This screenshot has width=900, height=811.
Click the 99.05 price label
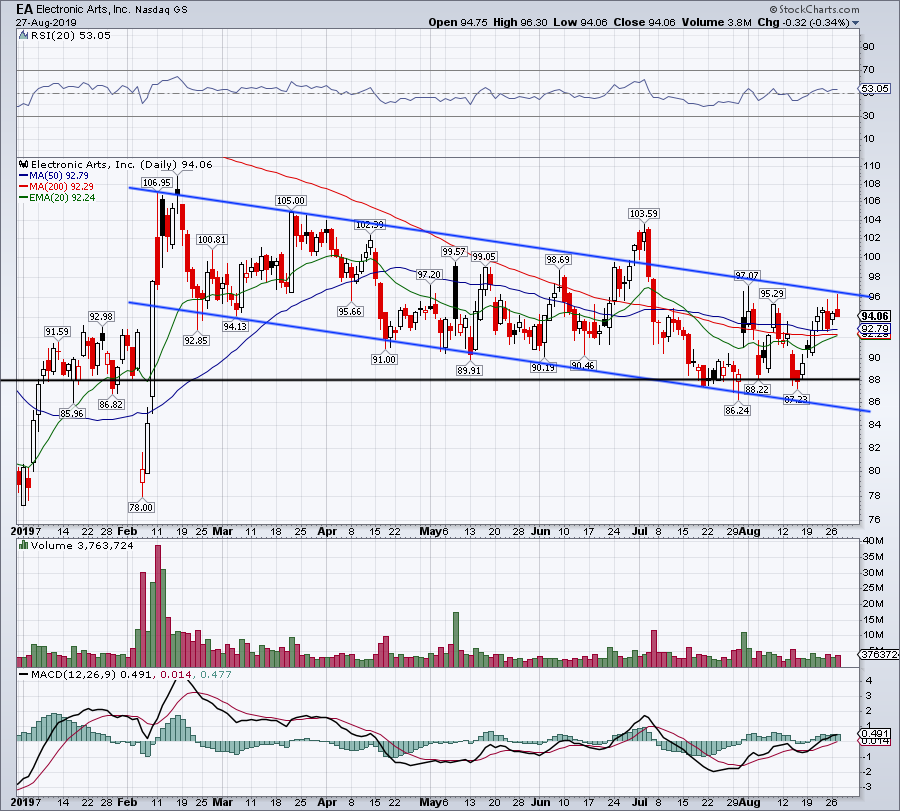(484, 257)
